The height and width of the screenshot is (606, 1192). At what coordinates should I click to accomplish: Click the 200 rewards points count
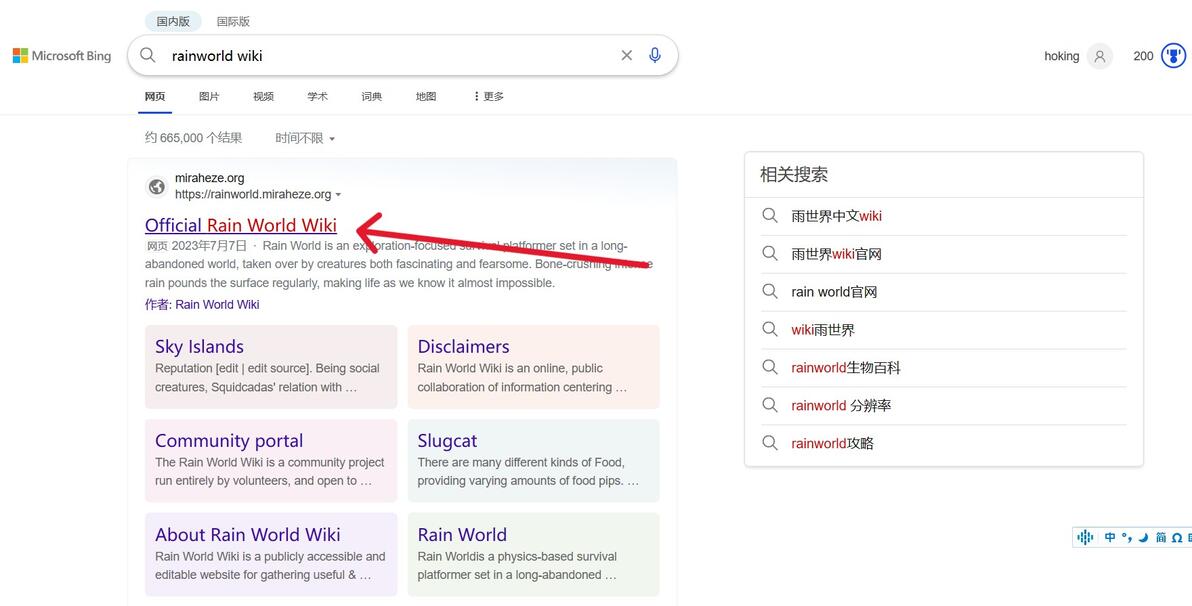pyautogui.click(x=1143, y=56)
